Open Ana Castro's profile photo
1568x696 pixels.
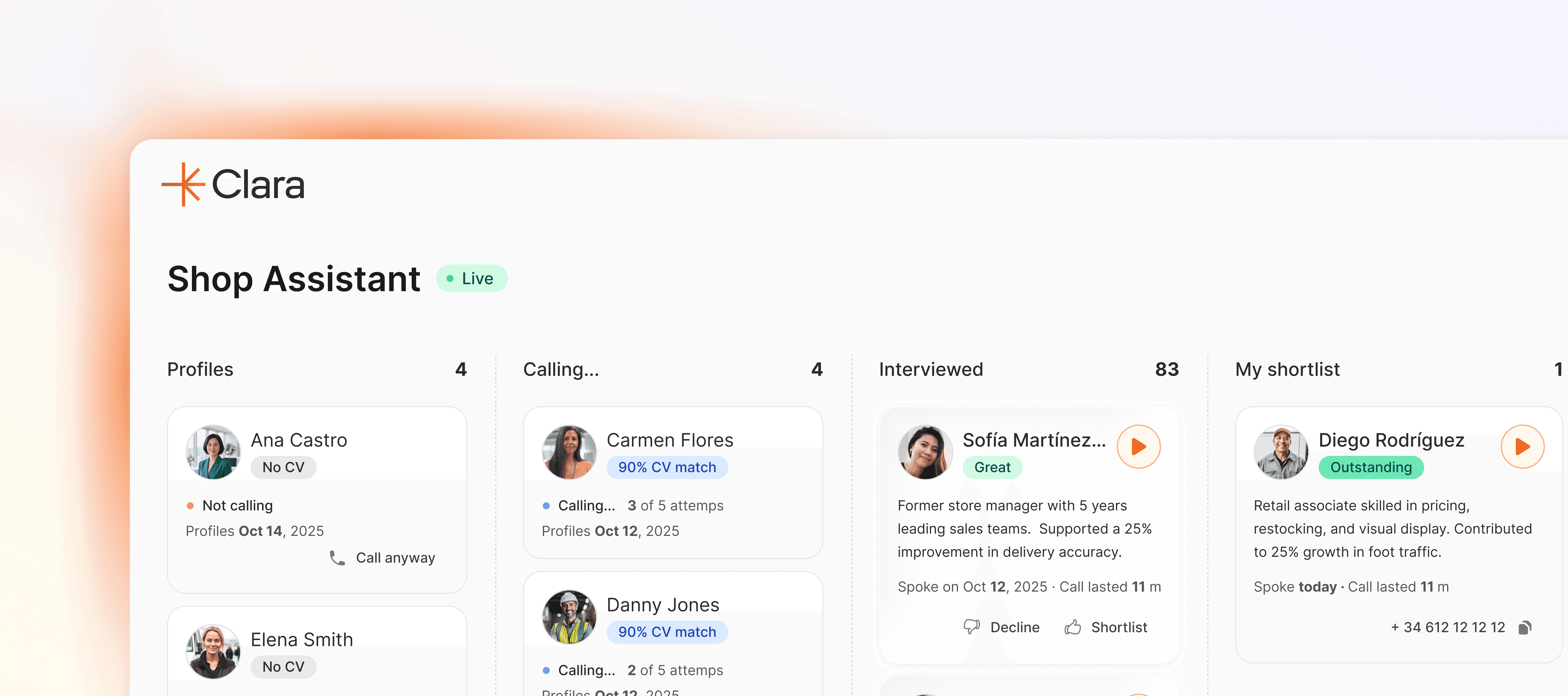[213, 452]
